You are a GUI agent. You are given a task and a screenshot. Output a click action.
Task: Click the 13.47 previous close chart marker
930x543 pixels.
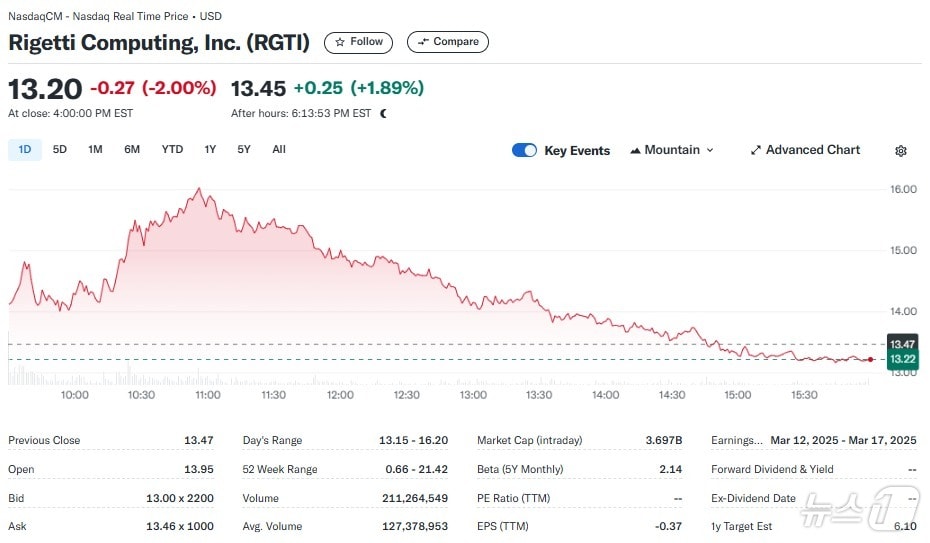point(902,343)
